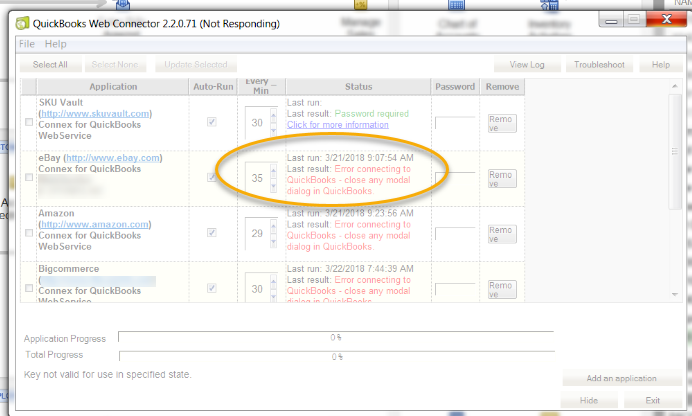Click the Auto-Run column header
The width and height of the screenshot is (692, 416).
point(213,86)
